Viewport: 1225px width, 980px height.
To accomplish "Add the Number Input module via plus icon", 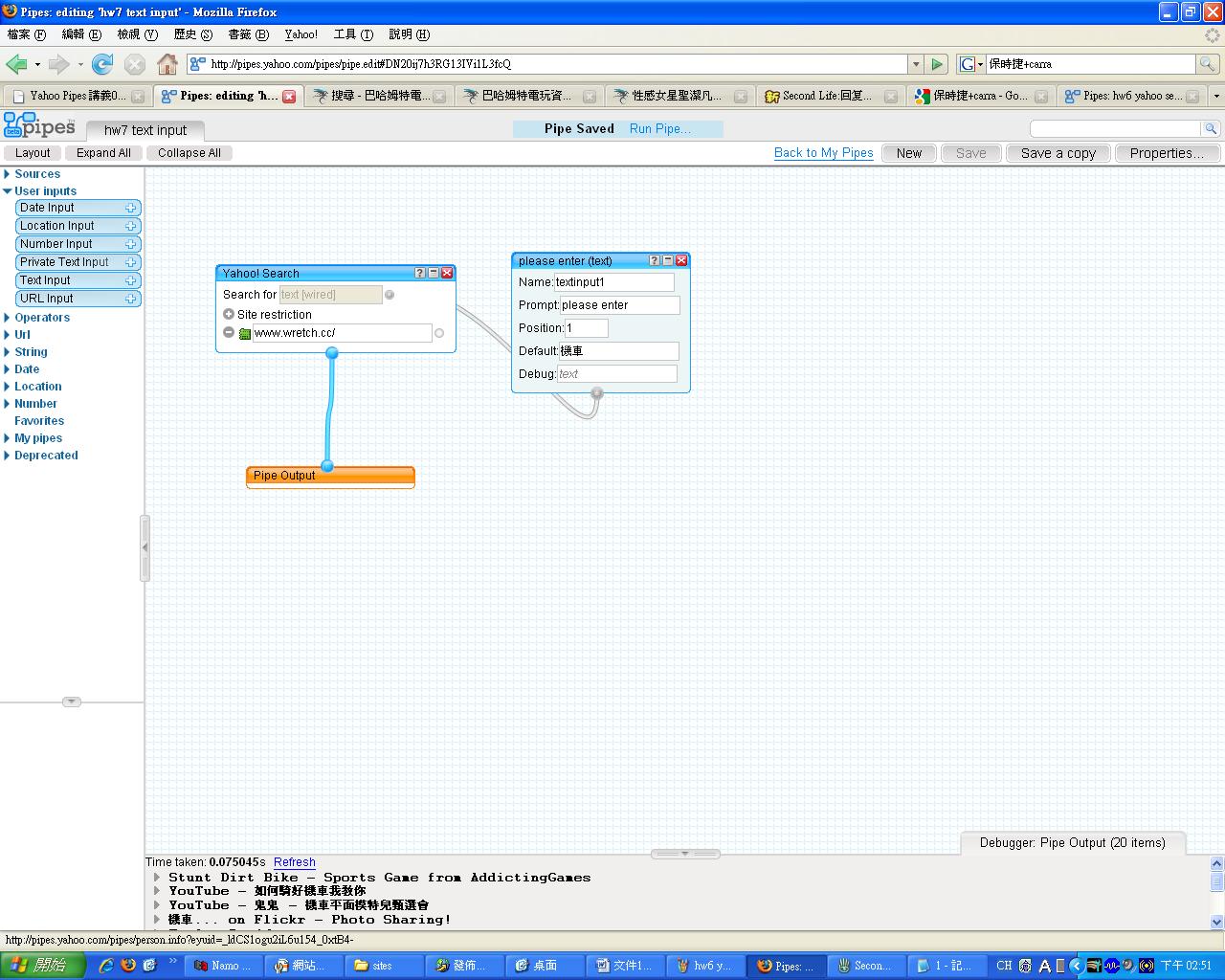I will pyautogui.click(x=130, y=244).
